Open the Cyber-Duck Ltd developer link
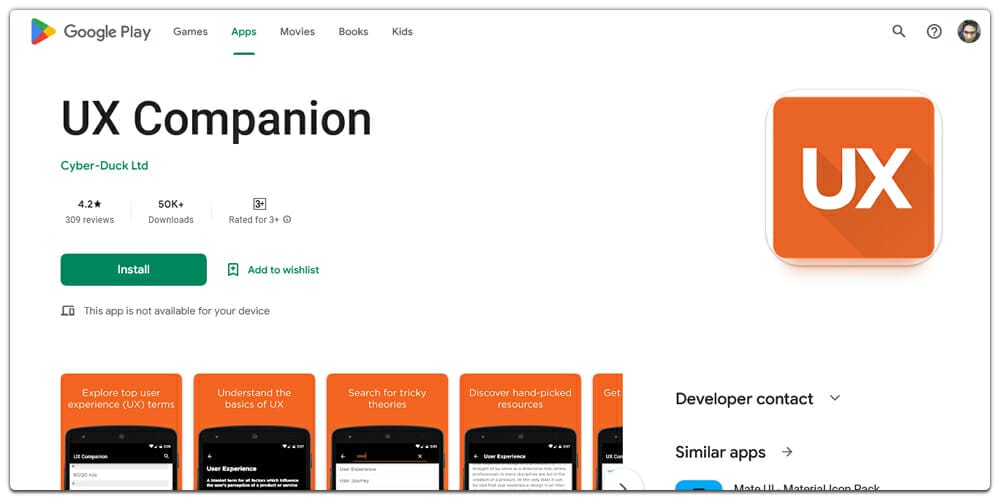 point(105,166)
